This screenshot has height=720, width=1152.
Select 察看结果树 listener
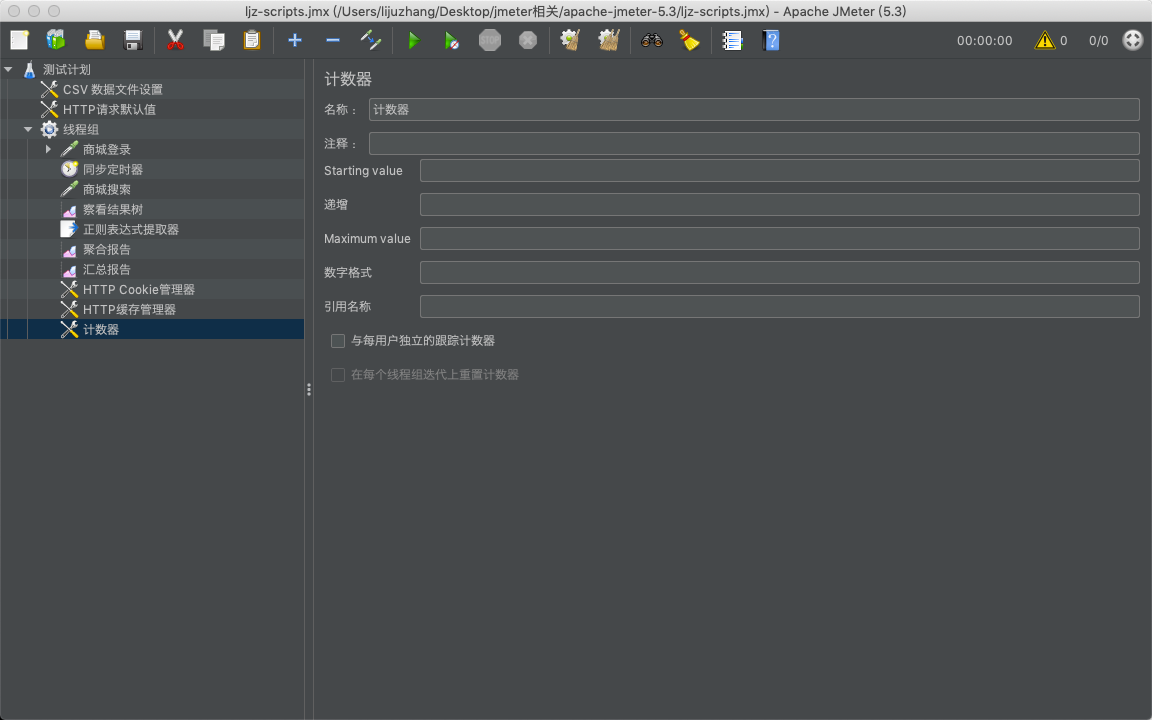point(112,209)
